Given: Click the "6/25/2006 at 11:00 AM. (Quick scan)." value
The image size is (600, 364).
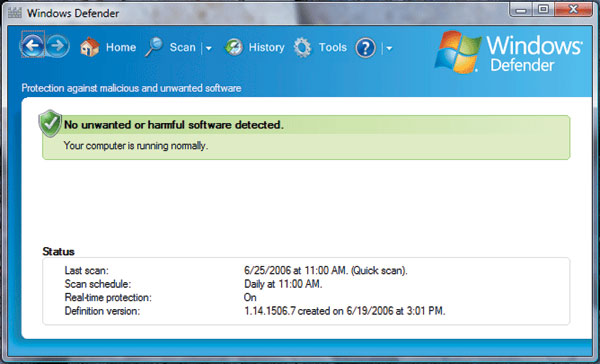Looking at the screenshot, I should (x=326, y=271).
